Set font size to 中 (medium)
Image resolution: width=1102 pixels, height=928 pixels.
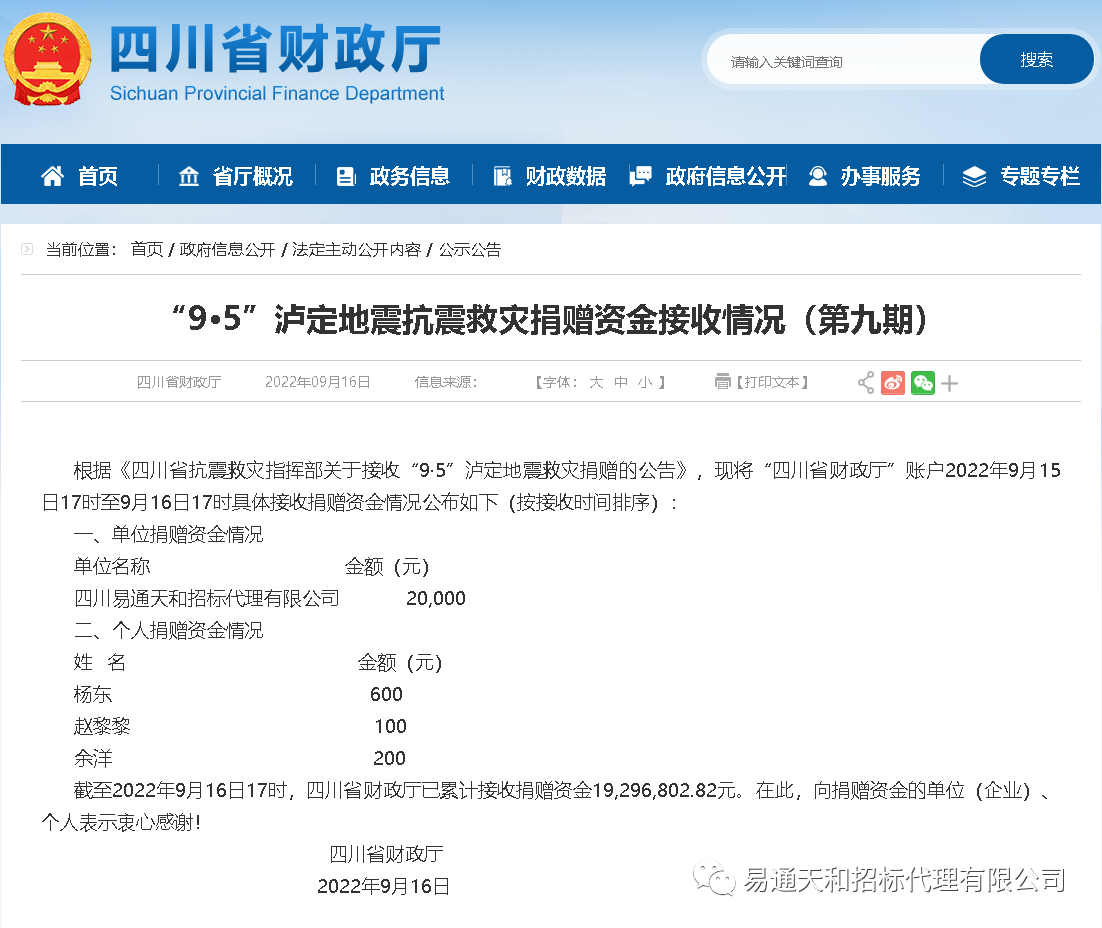pyautogui.click(x=621, y=382)
